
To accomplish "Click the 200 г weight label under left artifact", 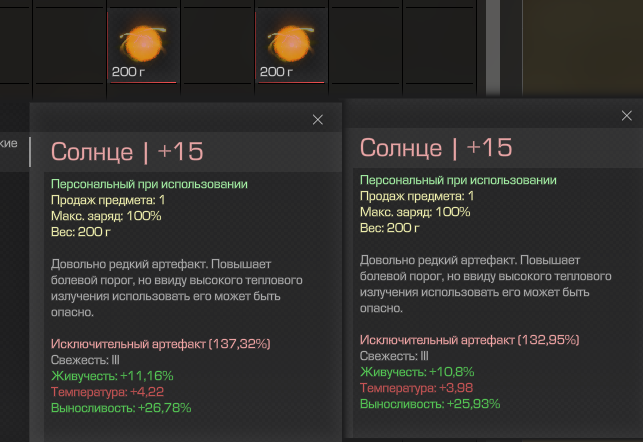I will (x=127, y=72).
